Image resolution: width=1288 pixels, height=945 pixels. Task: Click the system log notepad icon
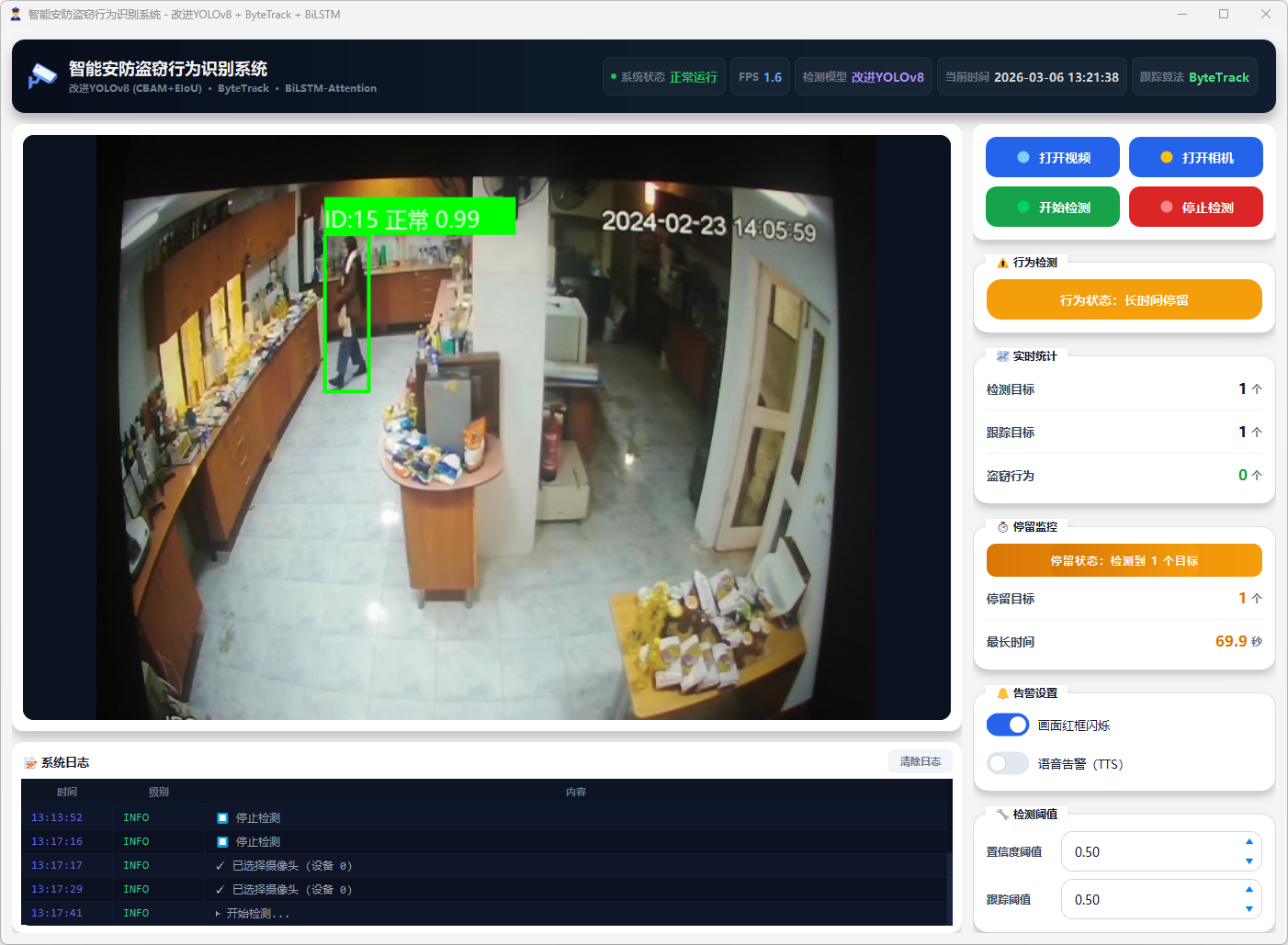[30, 763]
